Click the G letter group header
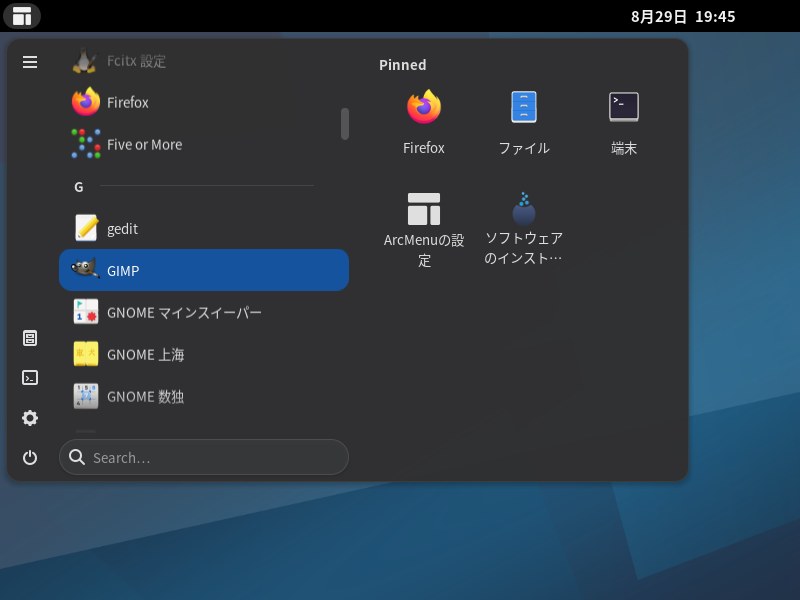Viewport: 800px width, 600px height. tap(79, 187)
